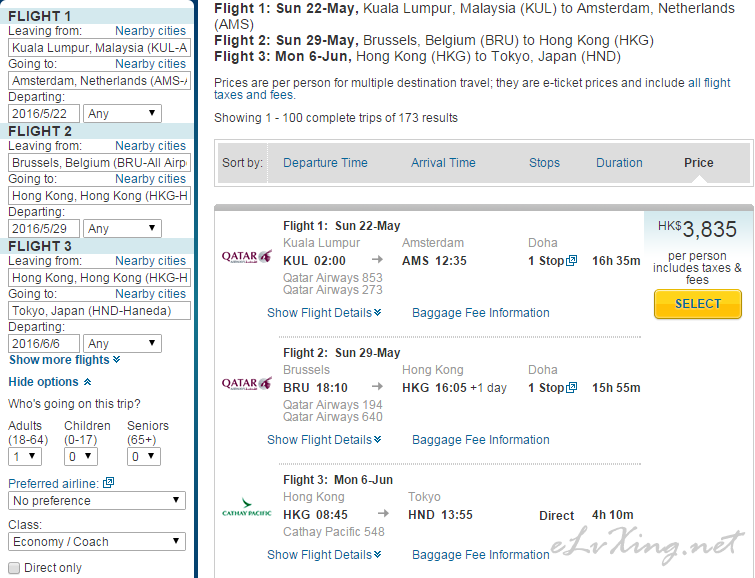
Task: Open the Seniors count dropdown
Action: coord(143,457)
